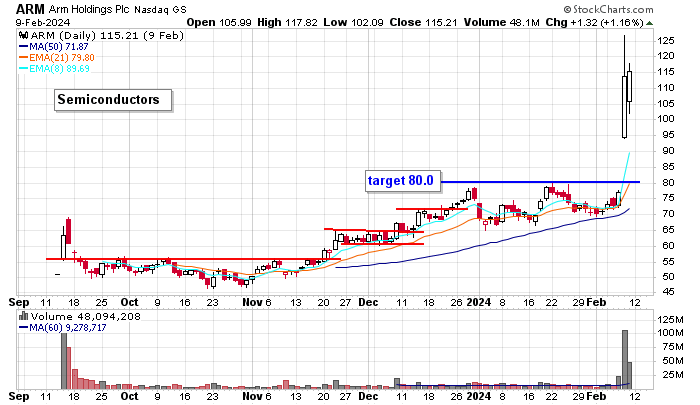Click the ARM ticker symbol heading
This screenshot has width=700, height=405.
click(30, 9)
